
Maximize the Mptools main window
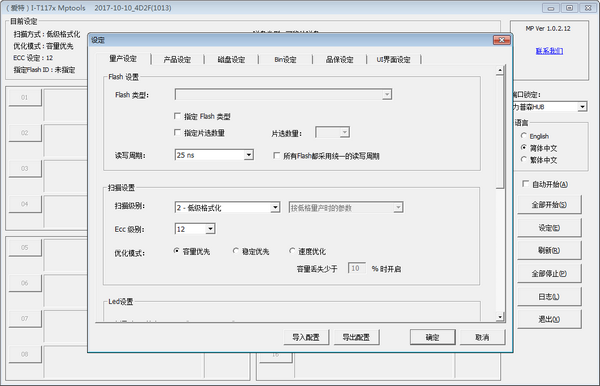click(569, 8)
